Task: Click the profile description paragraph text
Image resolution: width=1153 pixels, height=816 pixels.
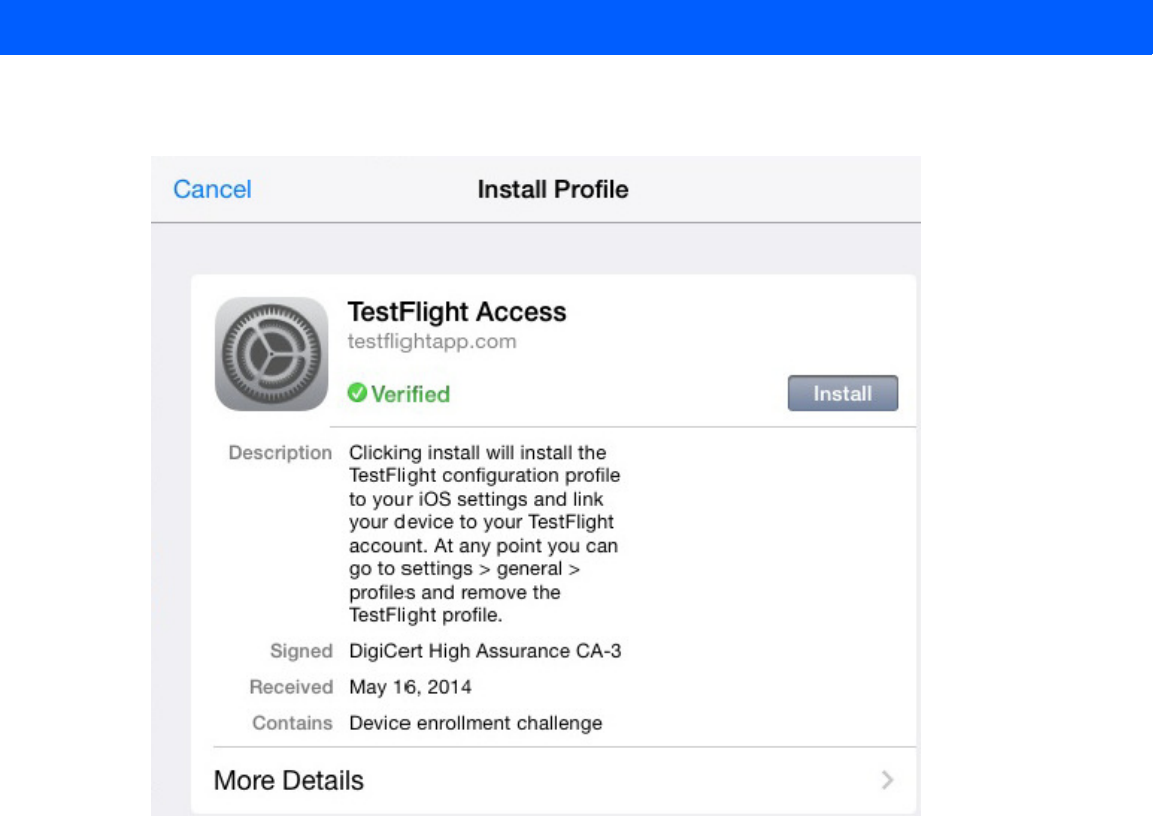Action: (484, 534)
